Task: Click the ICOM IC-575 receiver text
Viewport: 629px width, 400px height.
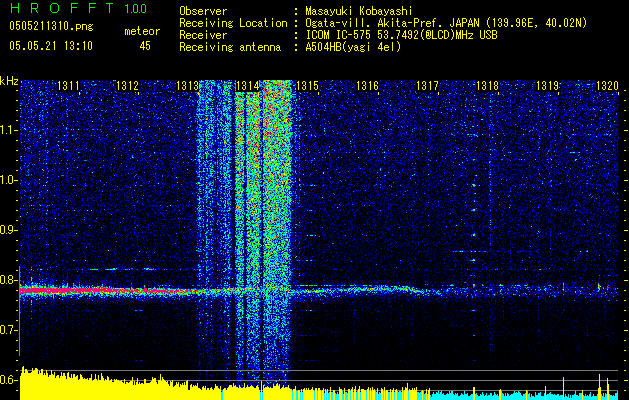Action: coord(401,35)
